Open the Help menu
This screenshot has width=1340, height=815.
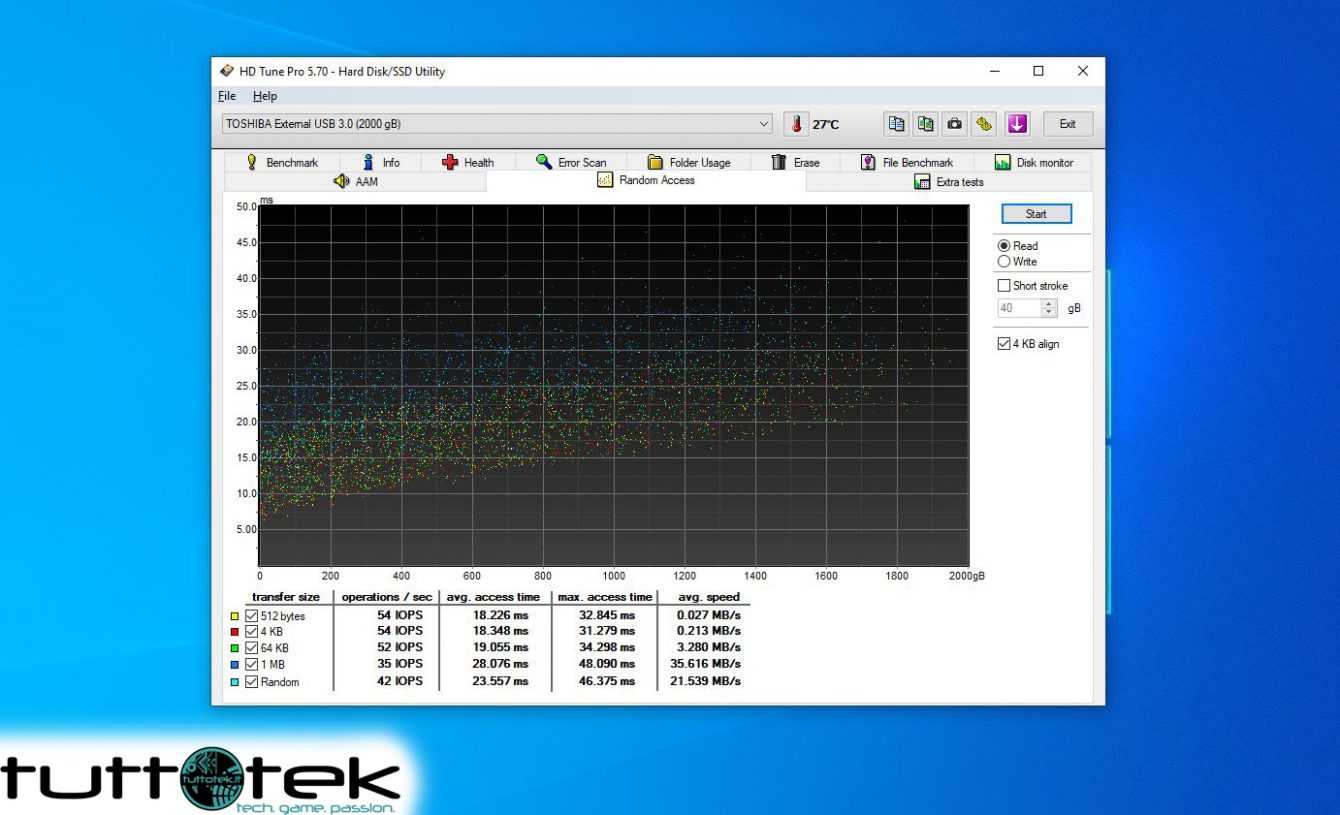pyautogui.click(x=265, y=96)
